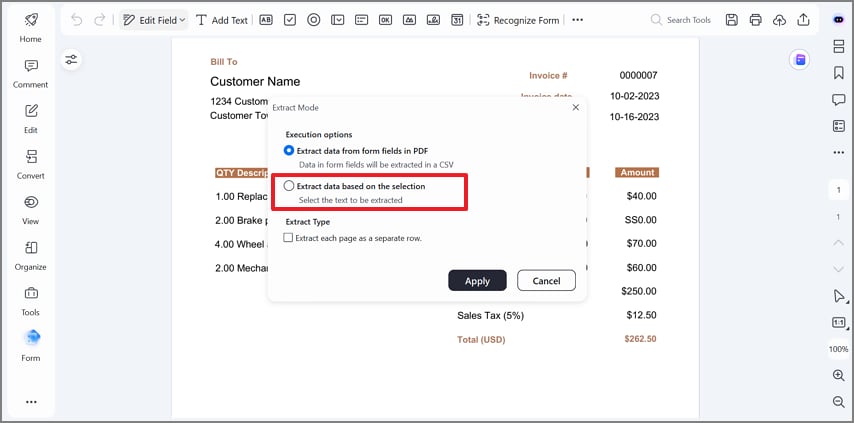The width and height of the screenshot is (854, 423).
Task: Click the Search Tools field
Action: 681,20
